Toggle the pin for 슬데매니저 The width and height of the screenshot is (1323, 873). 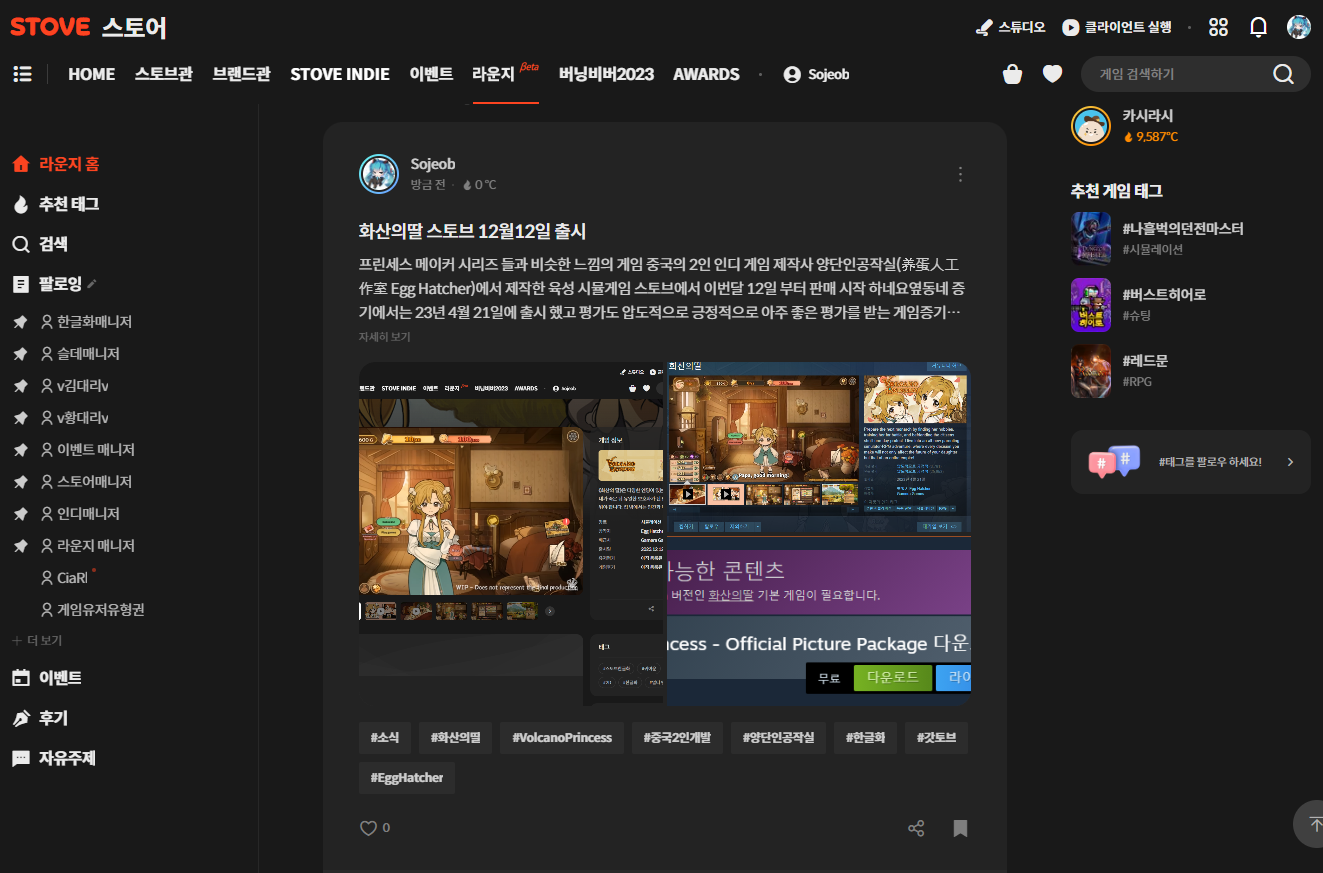tap(20, 354)
